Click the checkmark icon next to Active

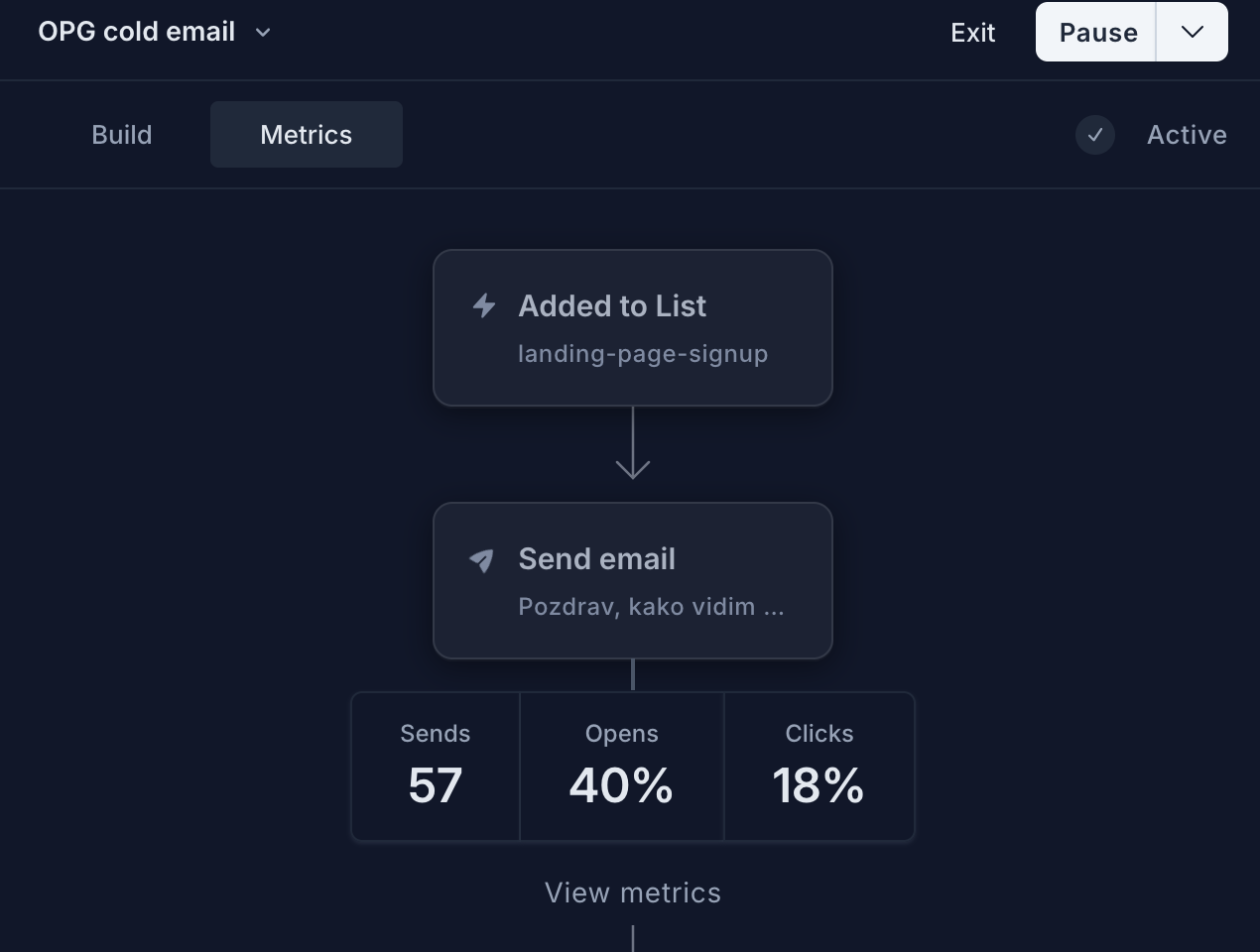pos(1094,135)
